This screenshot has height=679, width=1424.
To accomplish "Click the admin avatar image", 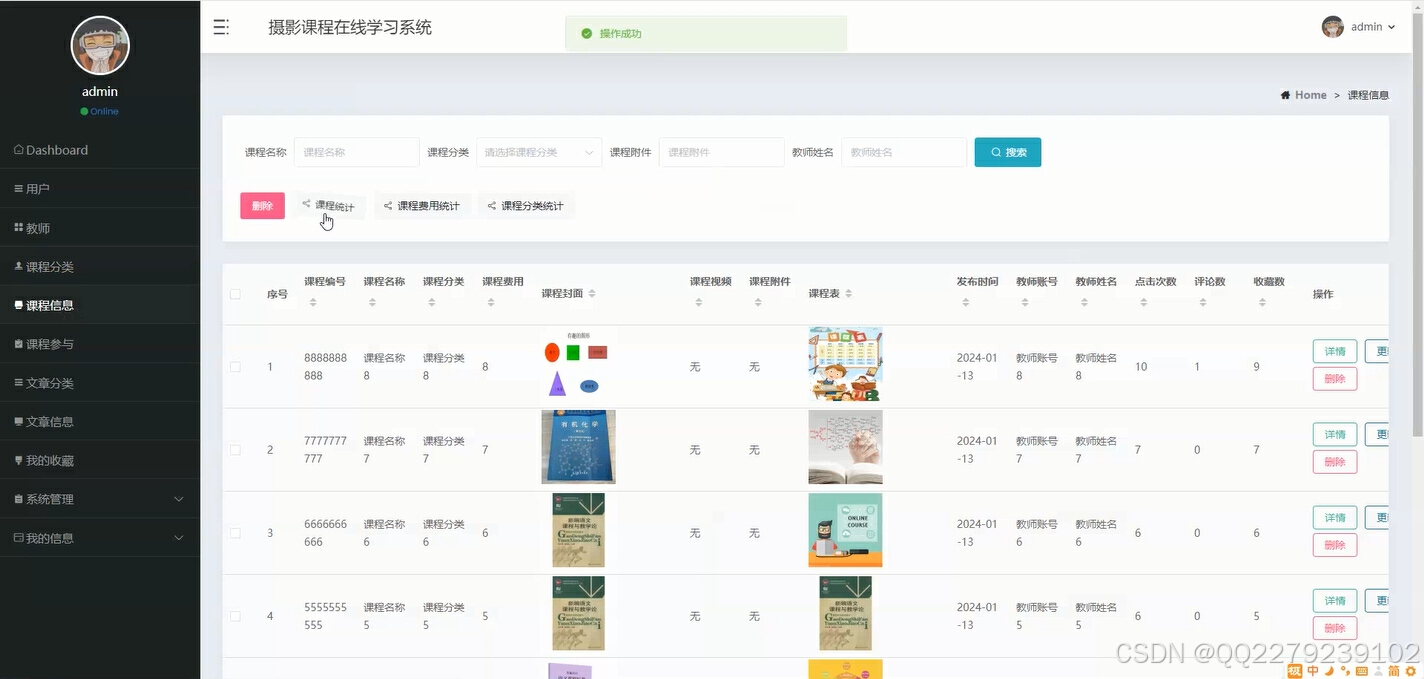I will [1333, 26].
